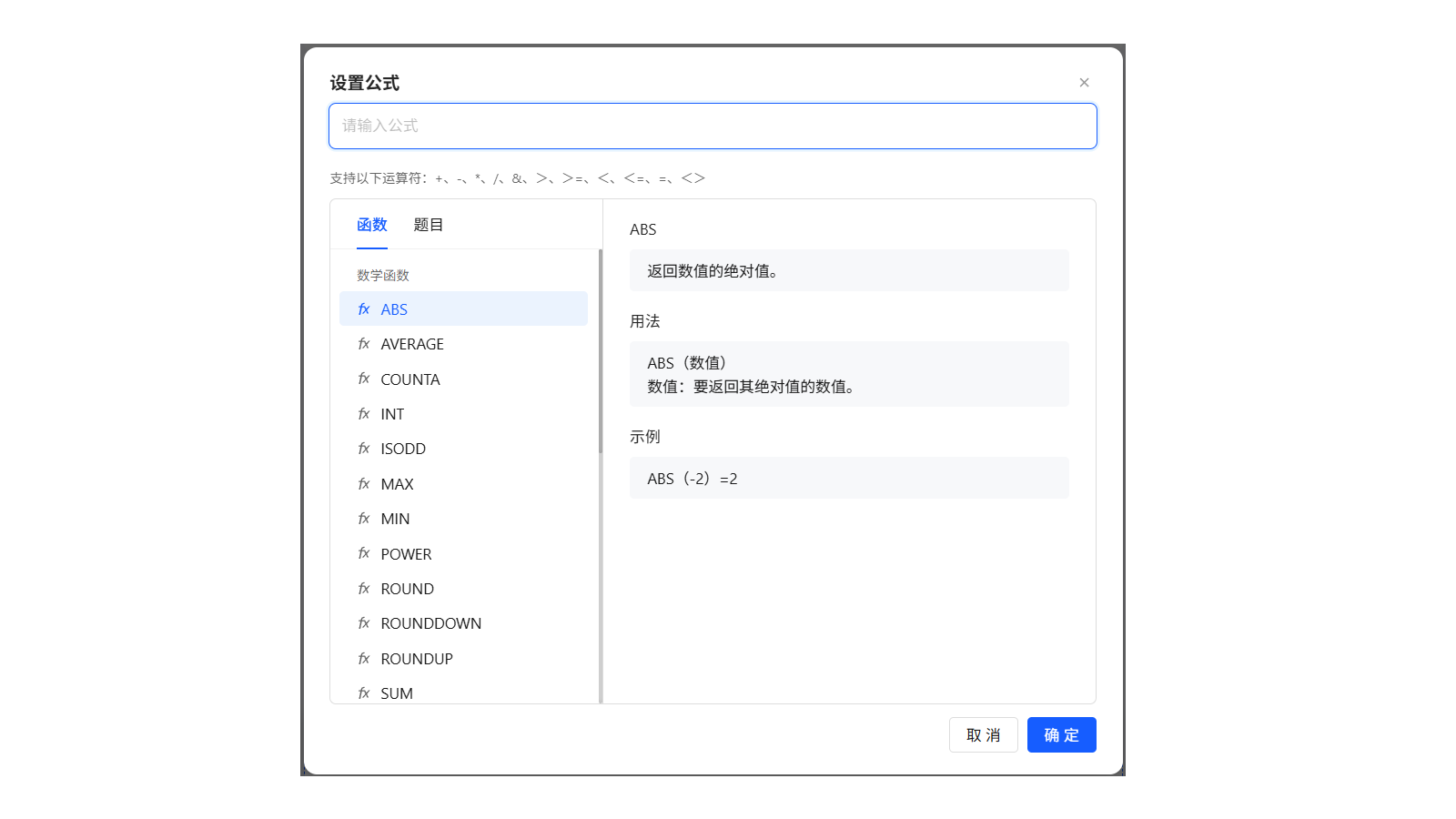Select the INT function
Image resolution: width=1456 pixels, height=819 pixels.
point(391,413)
